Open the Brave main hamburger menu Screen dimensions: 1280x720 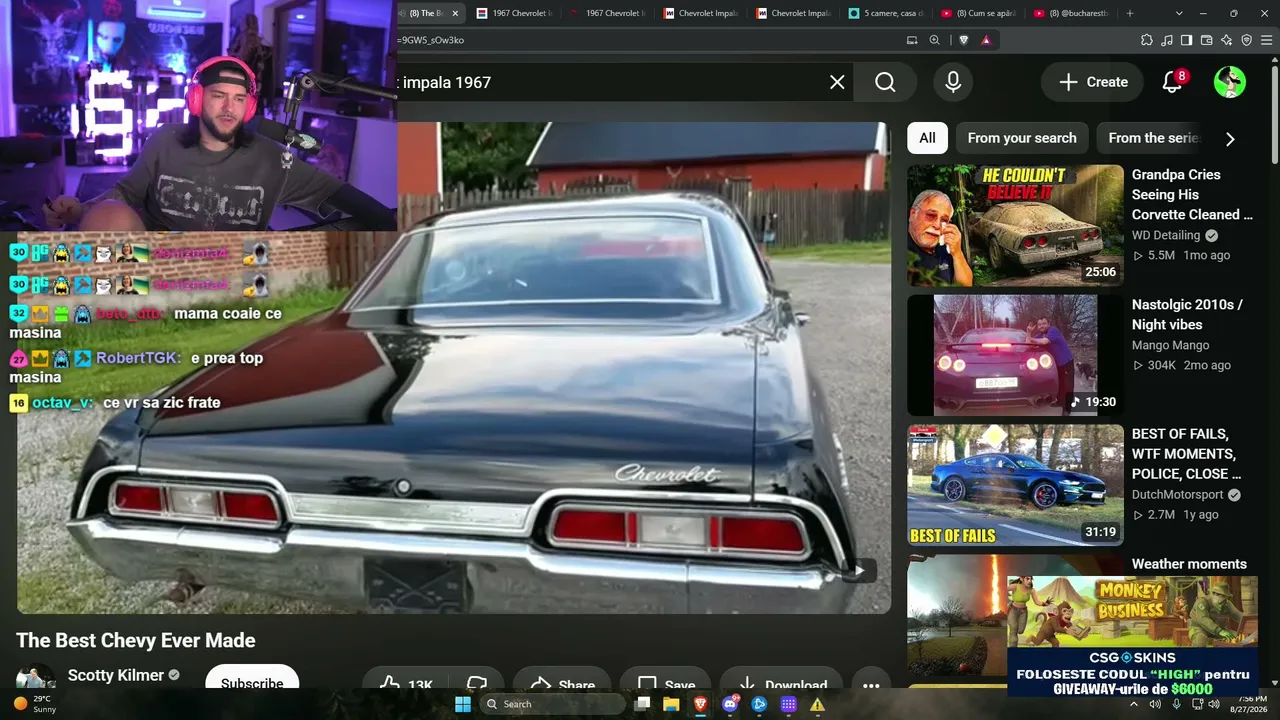[1267, 40]
